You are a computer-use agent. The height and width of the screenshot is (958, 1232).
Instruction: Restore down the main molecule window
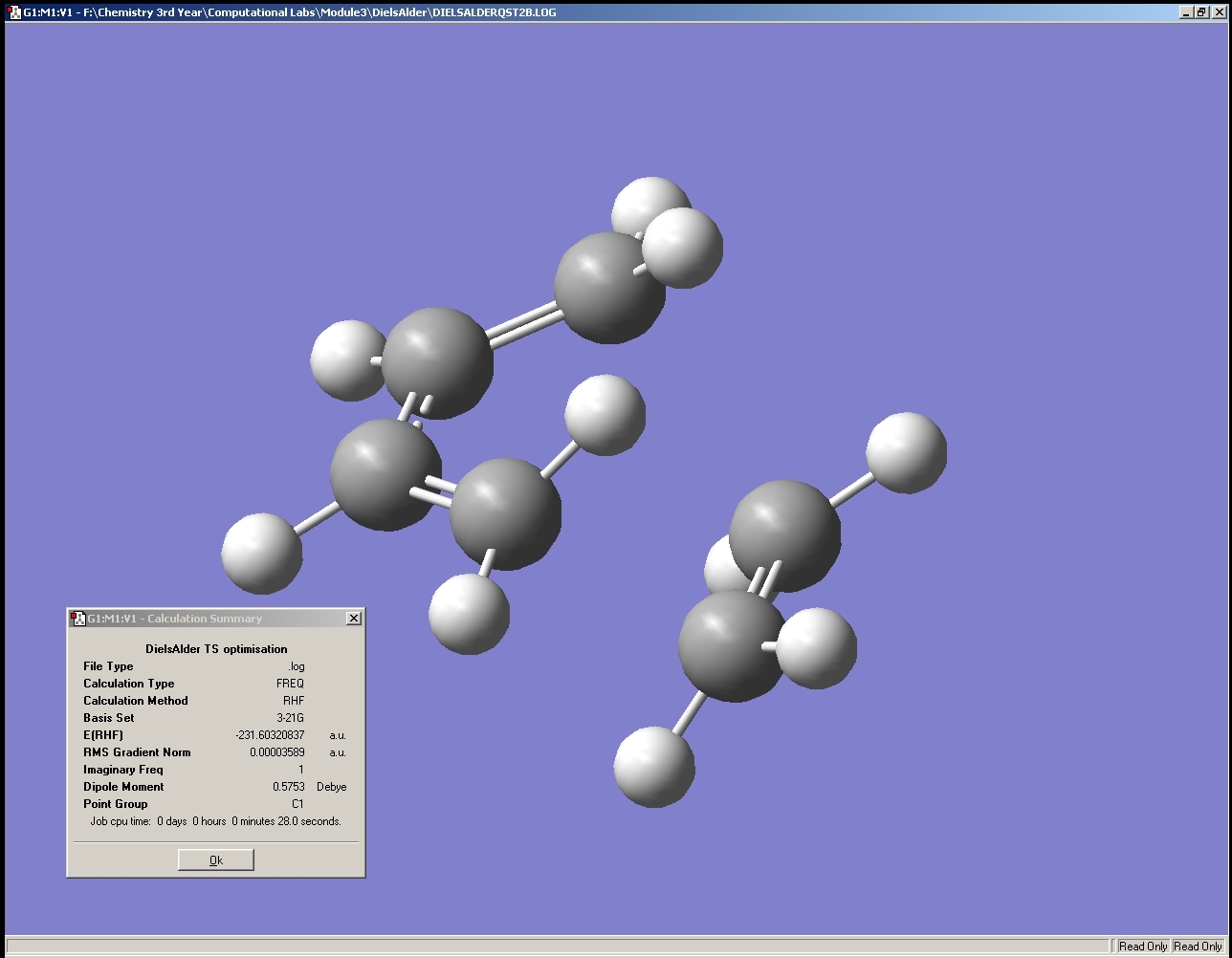pyautogui.click(x=1201, y=12)
